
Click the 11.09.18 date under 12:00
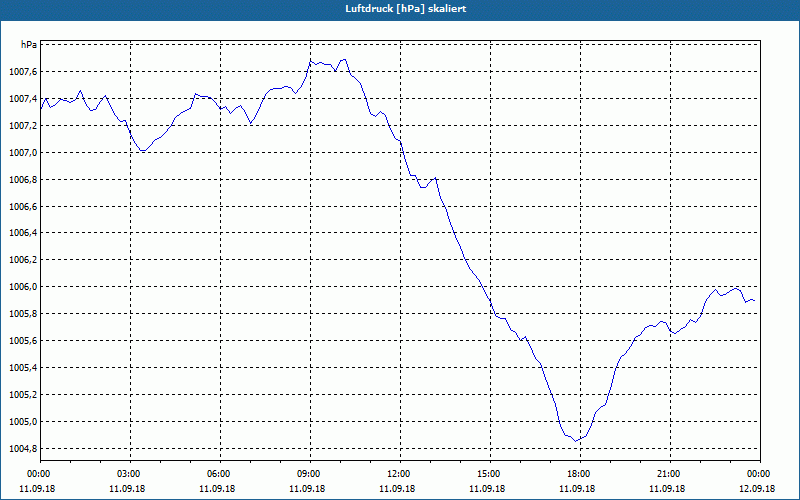click(x=397, y=489)
